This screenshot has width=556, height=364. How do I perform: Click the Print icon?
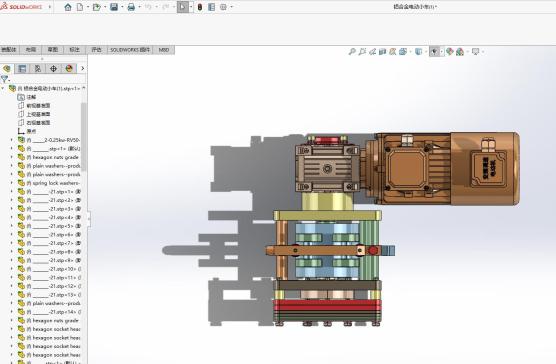tap(131, 7)
